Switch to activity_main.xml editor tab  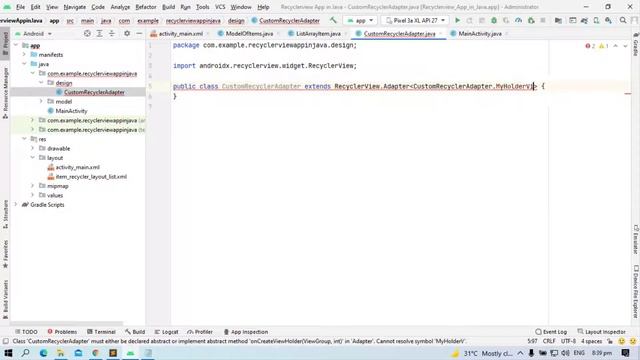point(179,33)
